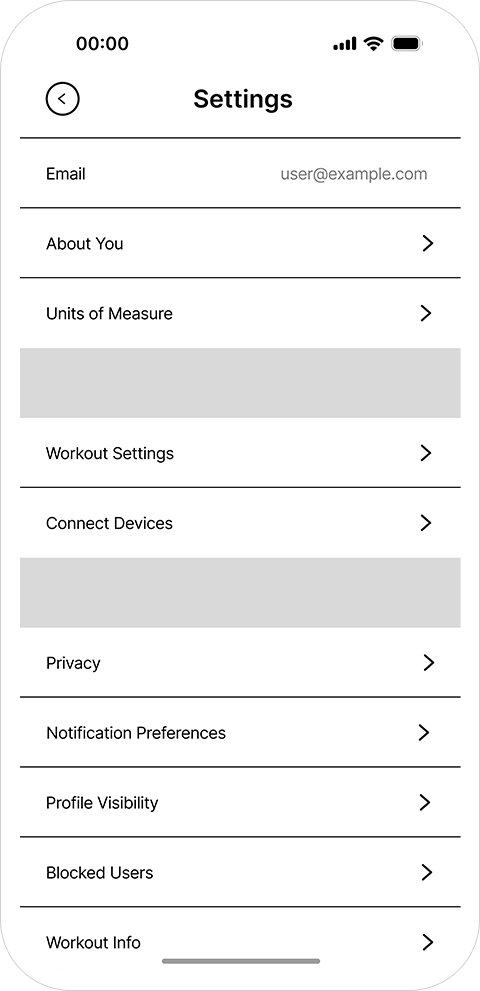
Task: Click the chevron beside About You
Action: (x=428, y=243)
